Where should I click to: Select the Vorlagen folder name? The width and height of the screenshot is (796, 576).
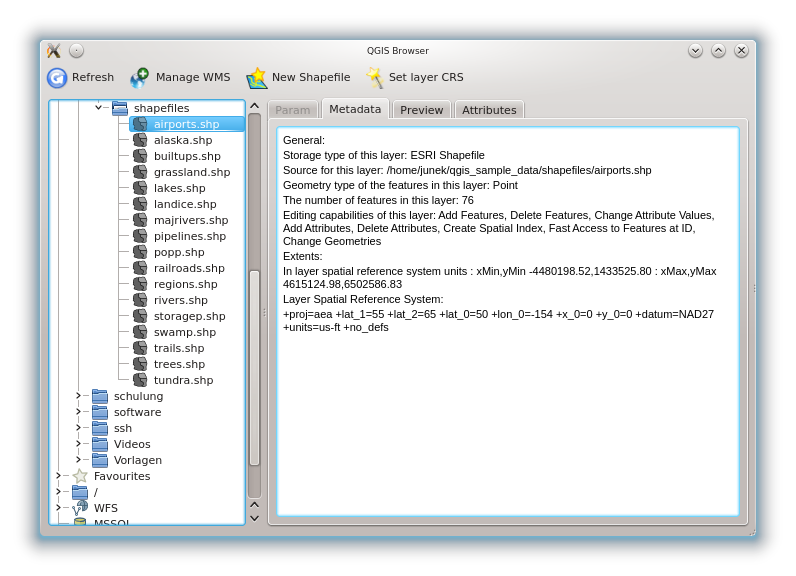[138, 460]
